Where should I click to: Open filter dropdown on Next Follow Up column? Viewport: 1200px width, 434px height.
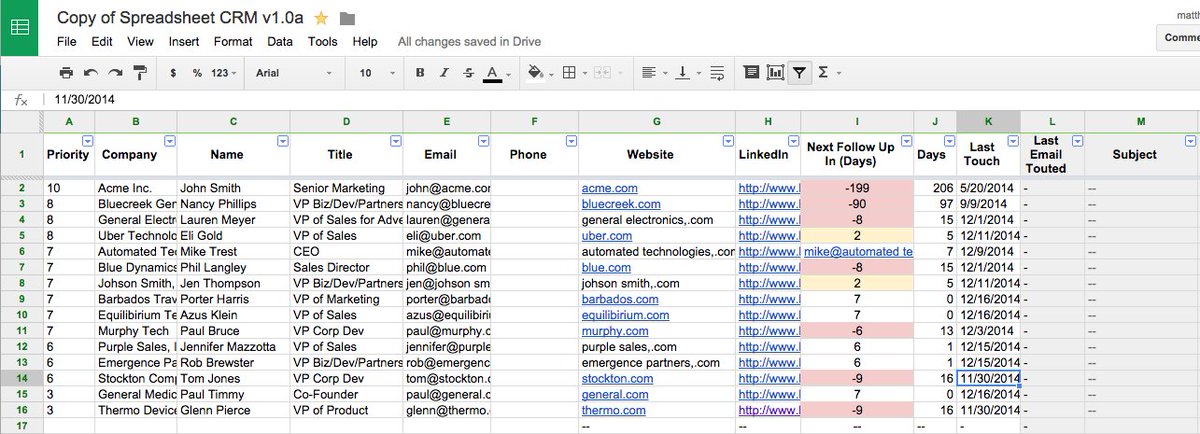pyautogui.click(x=906, y=141)
